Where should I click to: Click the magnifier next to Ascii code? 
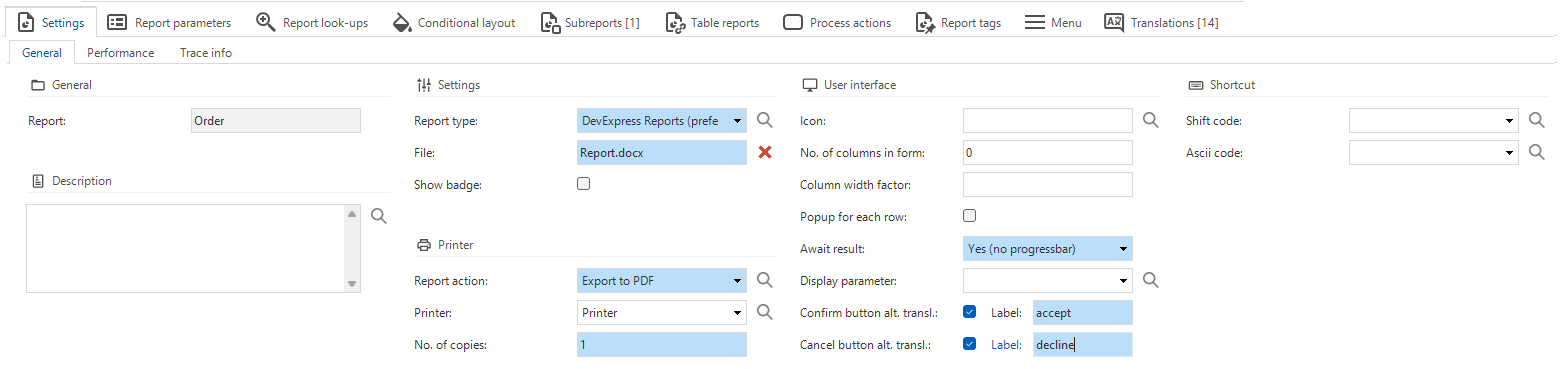pyautogui.click(x=1537, y=152)
